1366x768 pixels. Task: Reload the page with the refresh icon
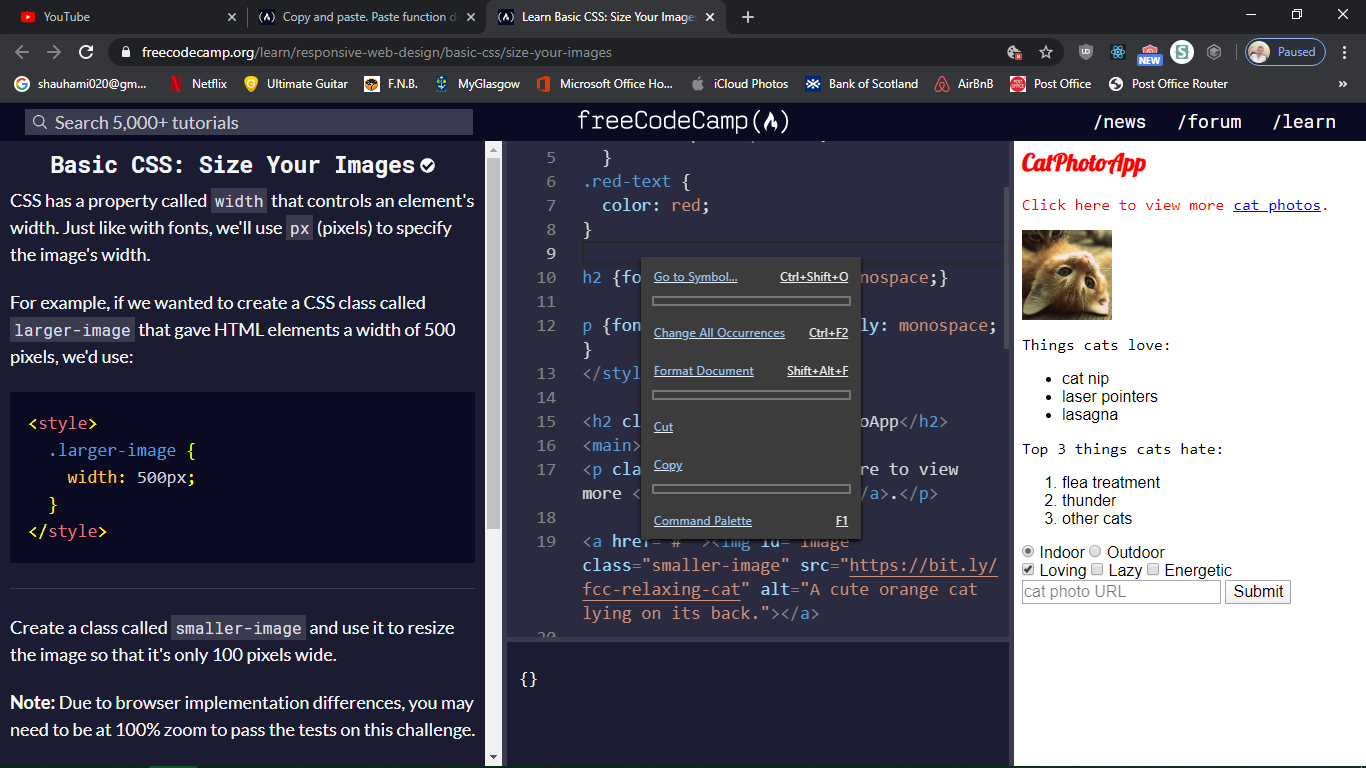pyautogui.click(x=86, y=52)
